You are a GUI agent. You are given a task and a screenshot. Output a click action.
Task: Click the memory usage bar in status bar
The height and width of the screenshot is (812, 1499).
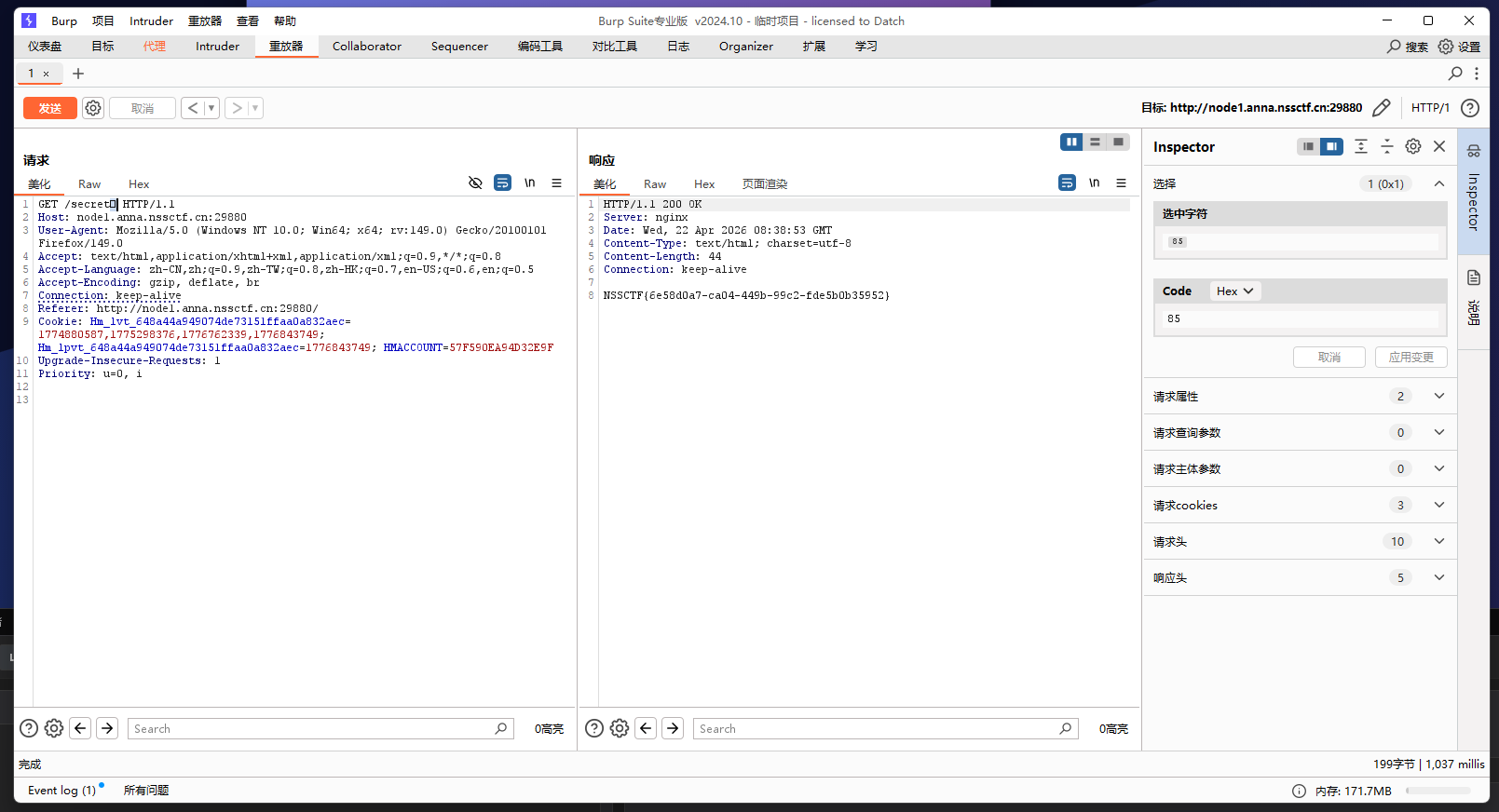(1438, 791)
